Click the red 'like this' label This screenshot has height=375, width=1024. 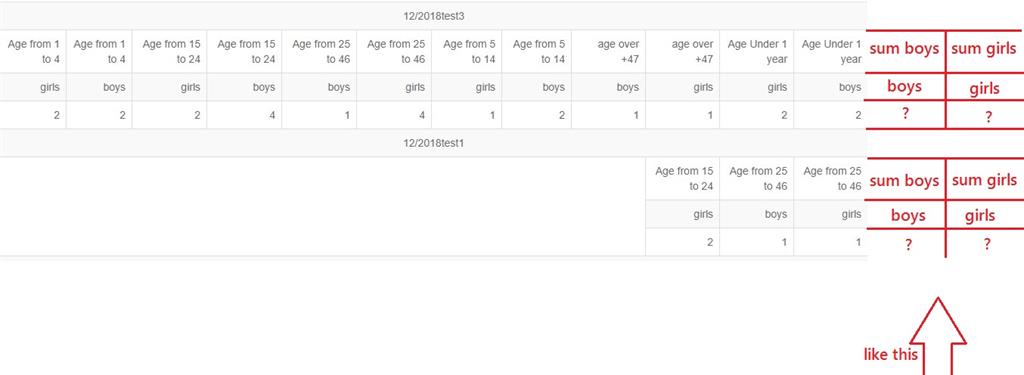click(890, 355)
